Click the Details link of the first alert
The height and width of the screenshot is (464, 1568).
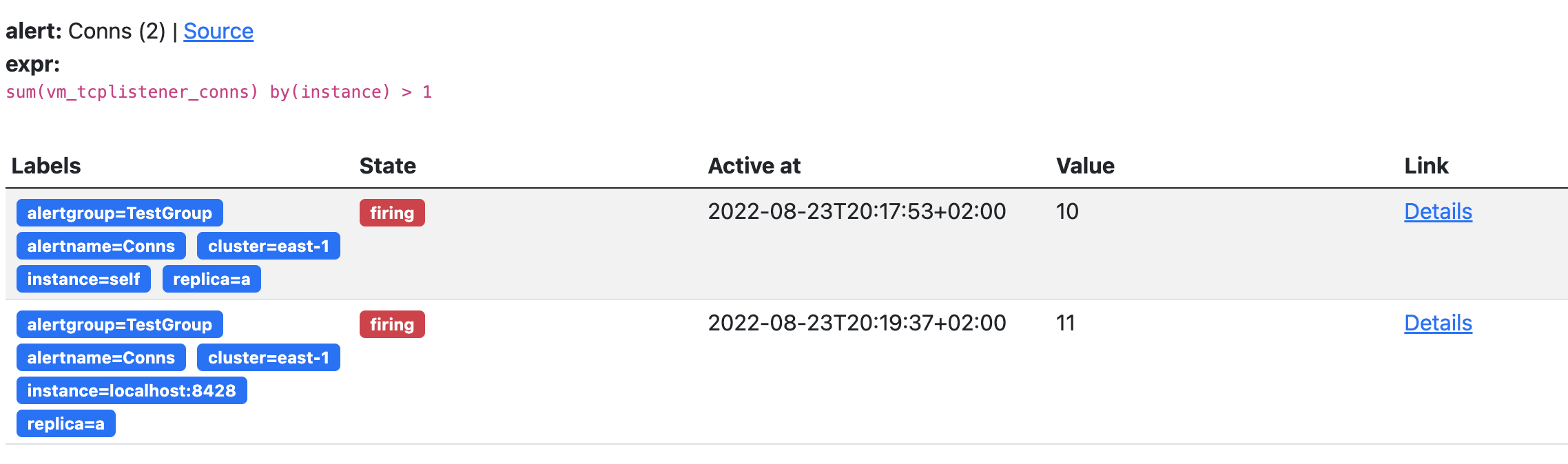click(1437, 212)
